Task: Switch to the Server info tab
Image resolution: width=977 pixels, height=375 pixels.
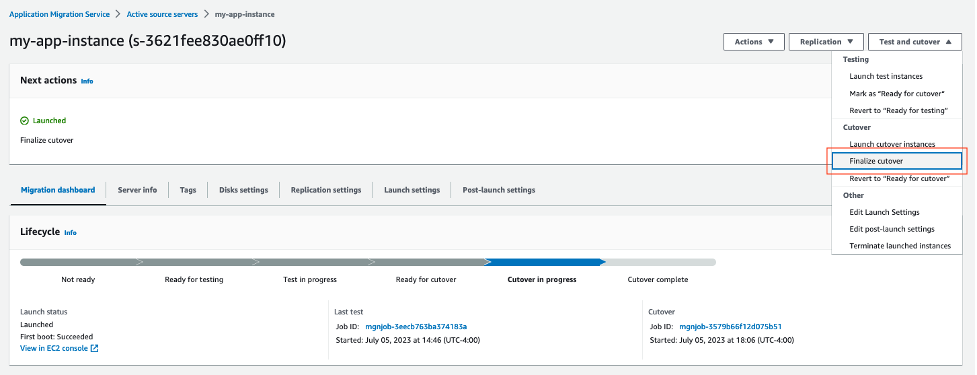Action: point(137,190)
